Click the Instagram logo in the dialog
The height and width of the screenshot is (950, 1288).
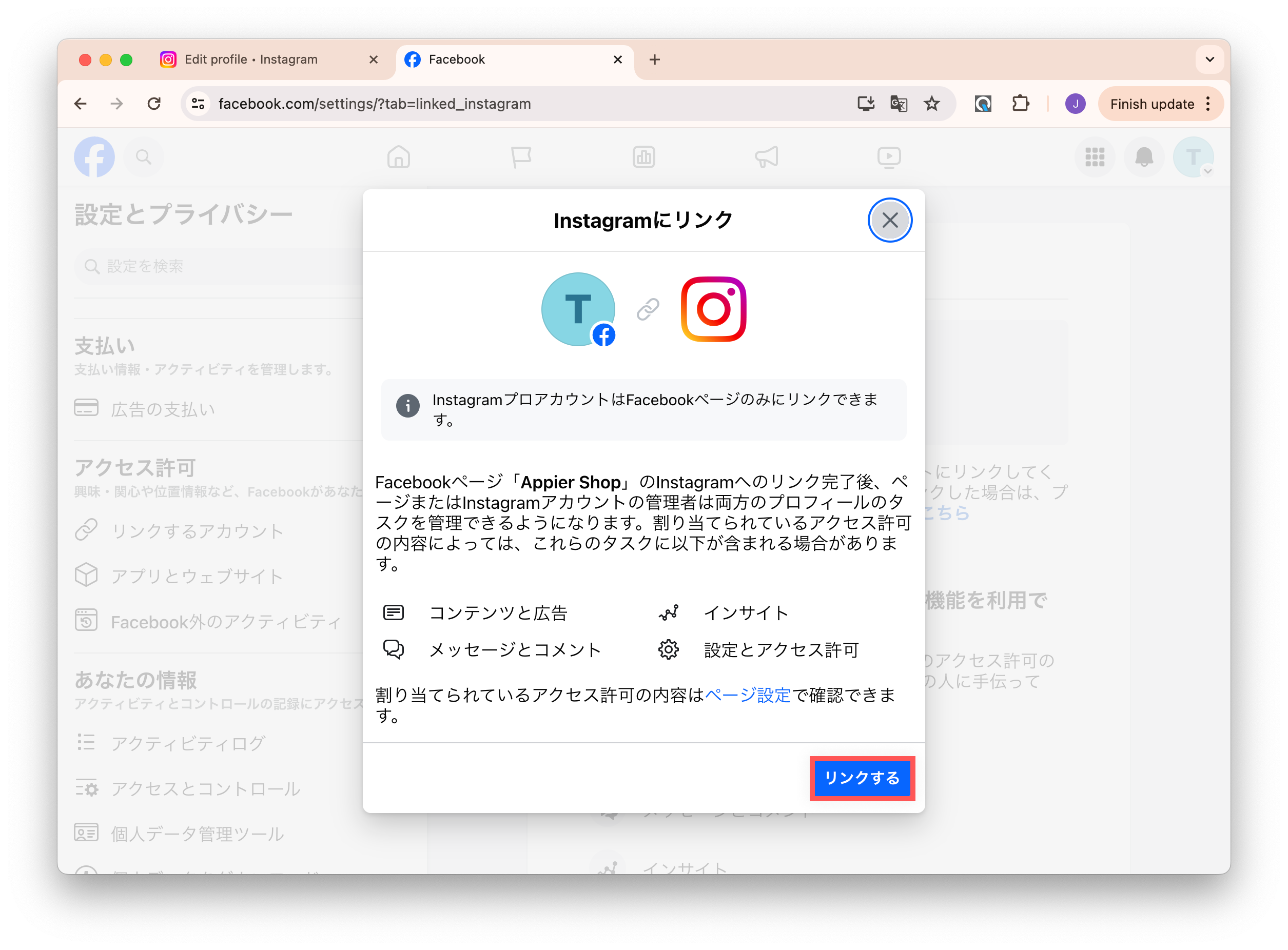coord(713,309)
